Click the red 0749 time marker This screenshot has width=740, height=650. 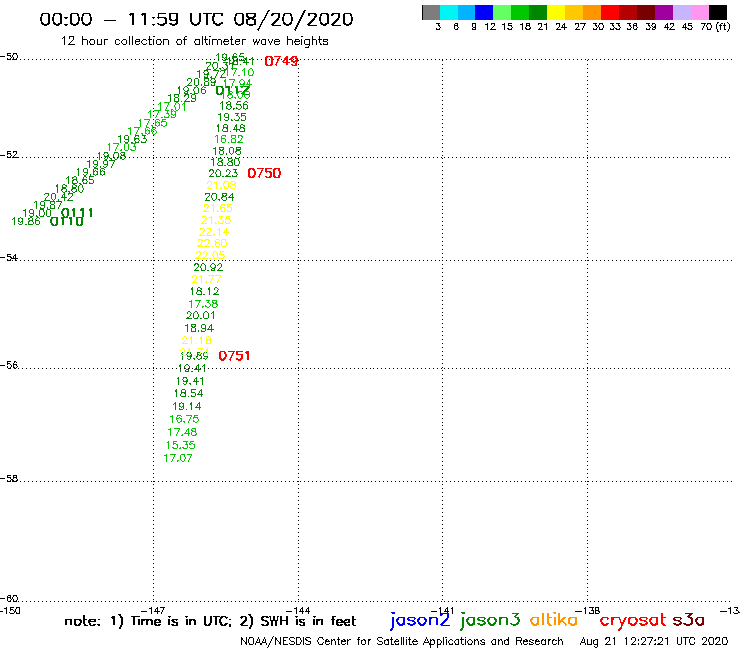(x=281, y=61)
